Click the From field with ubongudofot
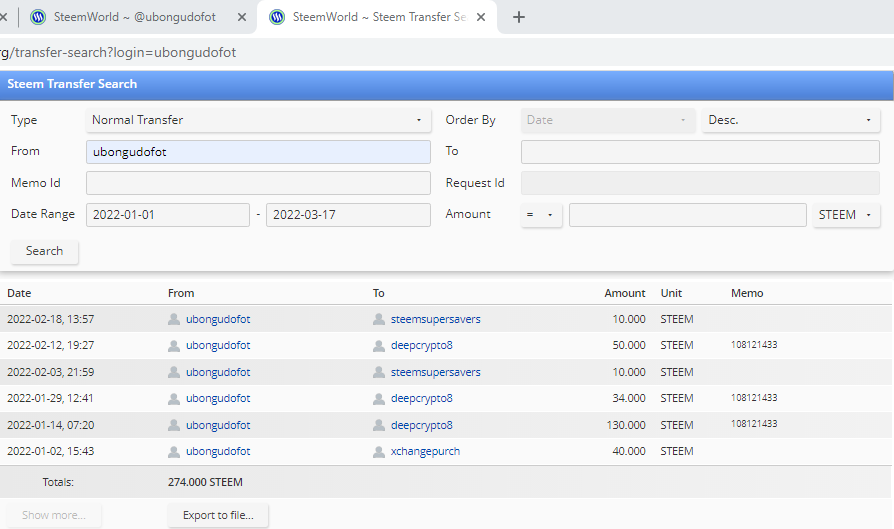894x529 pixels. pos(258,152)
